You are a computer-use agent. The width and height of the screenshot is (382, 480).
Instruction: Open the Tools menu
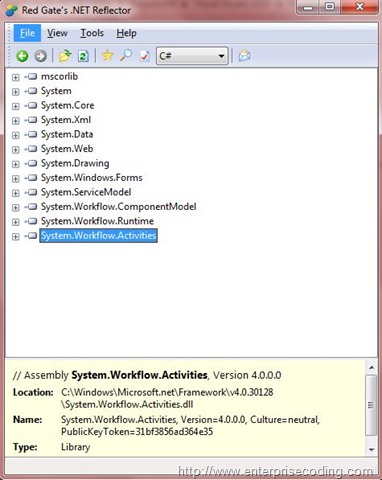tap(92, 33)
